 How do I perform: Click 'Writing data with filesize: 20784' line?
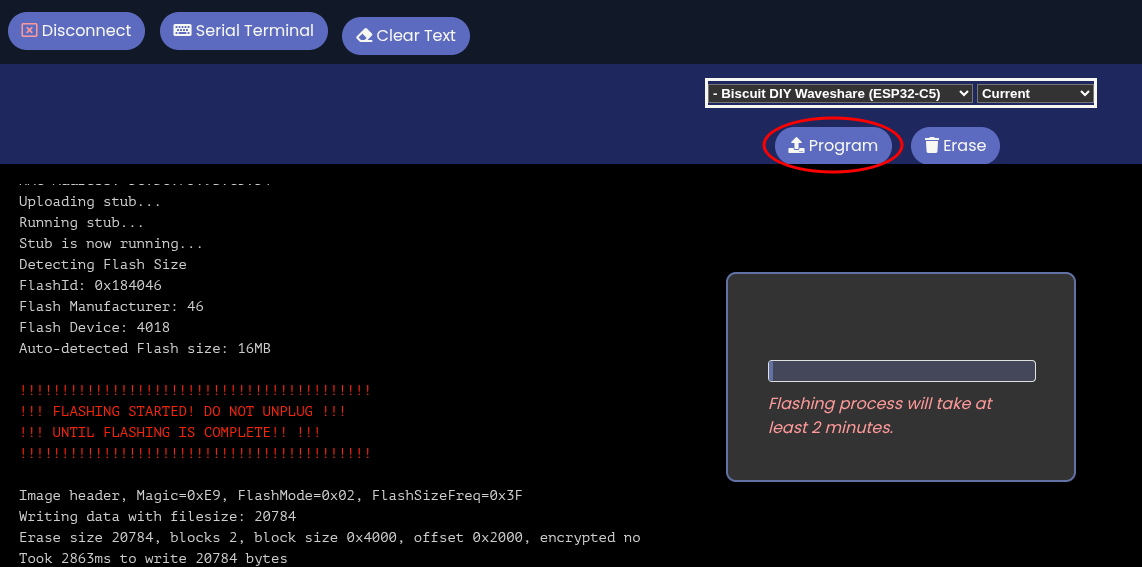[x=157, y=517]
